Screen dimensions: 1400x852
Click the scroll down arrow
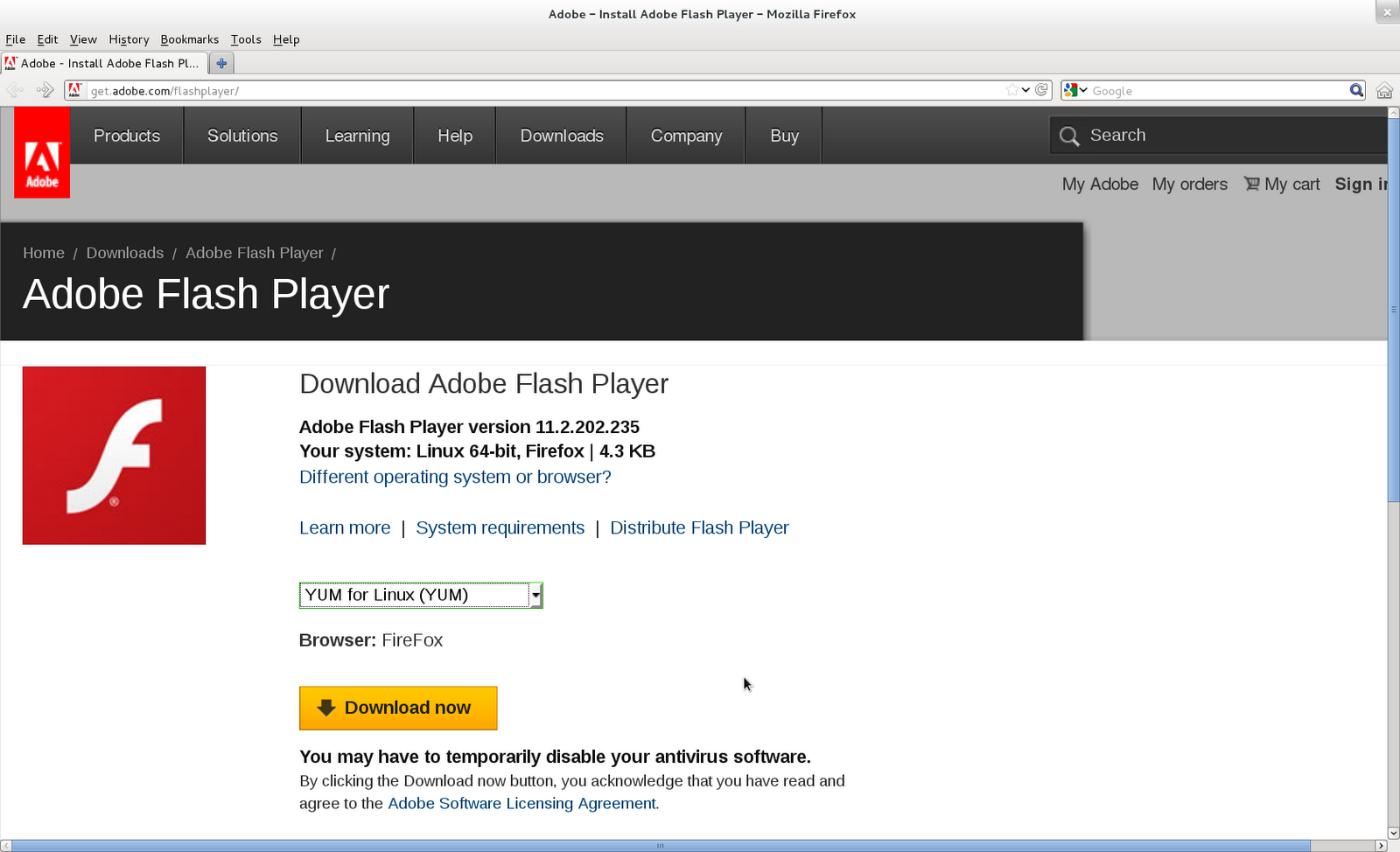tap(1394, 833)
